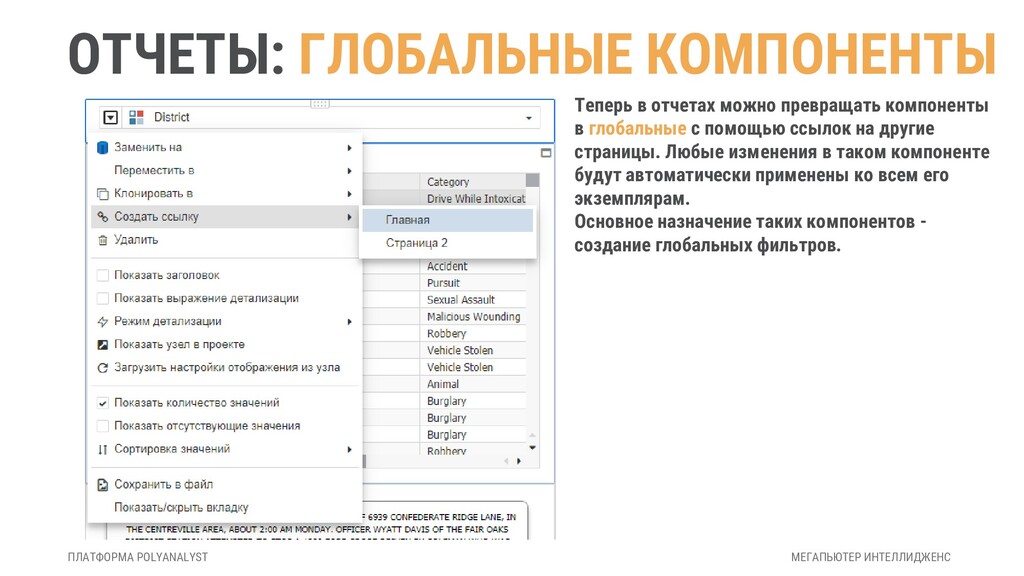The width and height of the screenshot is (1024, 576).
Task: Click the District grid icon
Action: coord(136,118)
